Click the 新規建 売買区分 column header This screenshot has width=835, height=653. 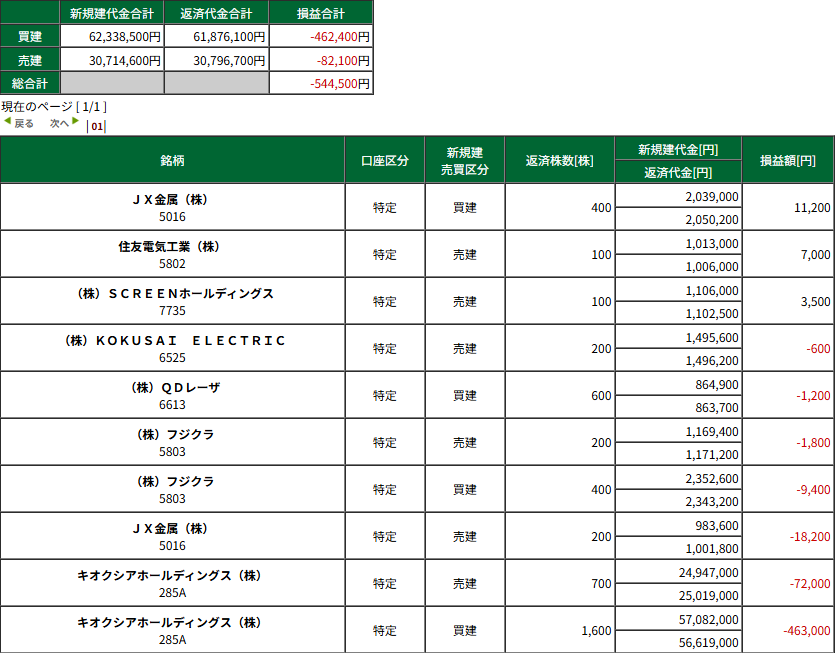464,160
